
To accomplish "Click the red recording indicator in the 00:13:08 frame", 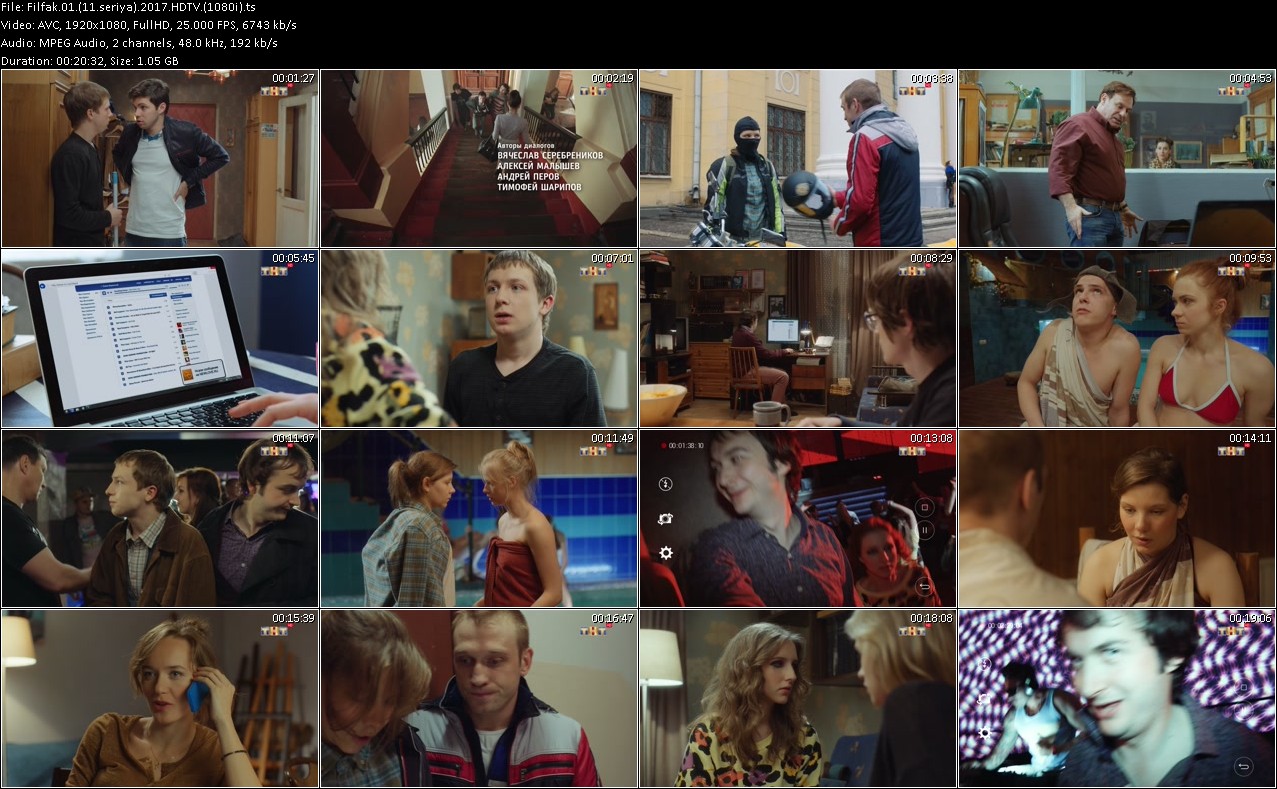I will (x=662, y=445).
